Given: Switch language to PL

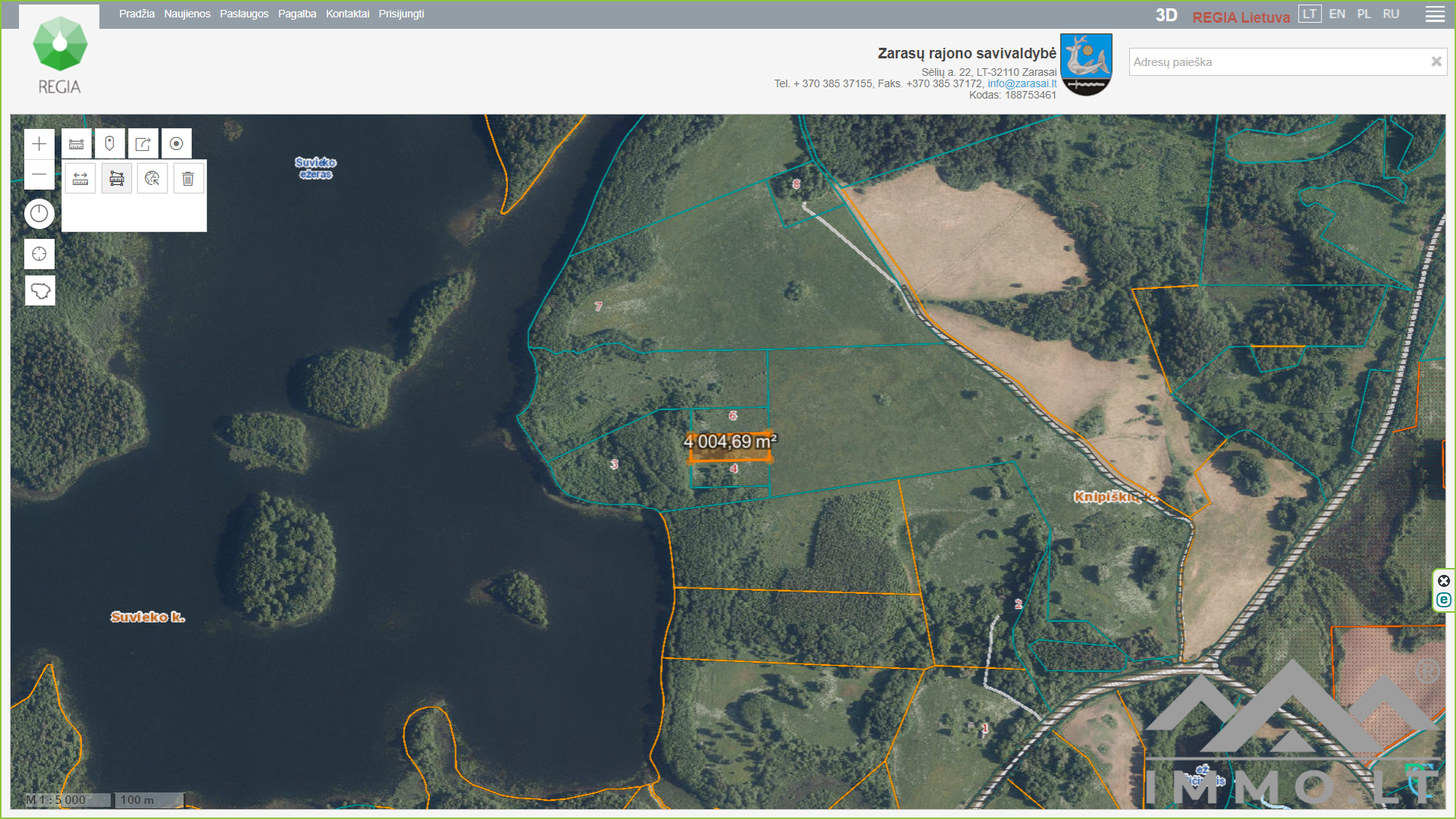Looking at the screenshot, I should (x=1364, y=14).
